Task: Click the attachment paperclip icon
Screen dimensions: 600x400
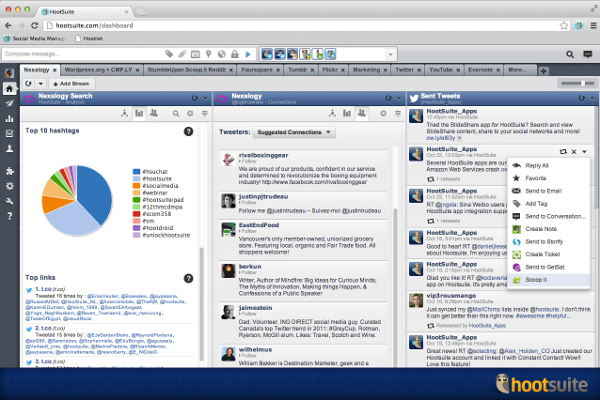Action: pos(182,54)
